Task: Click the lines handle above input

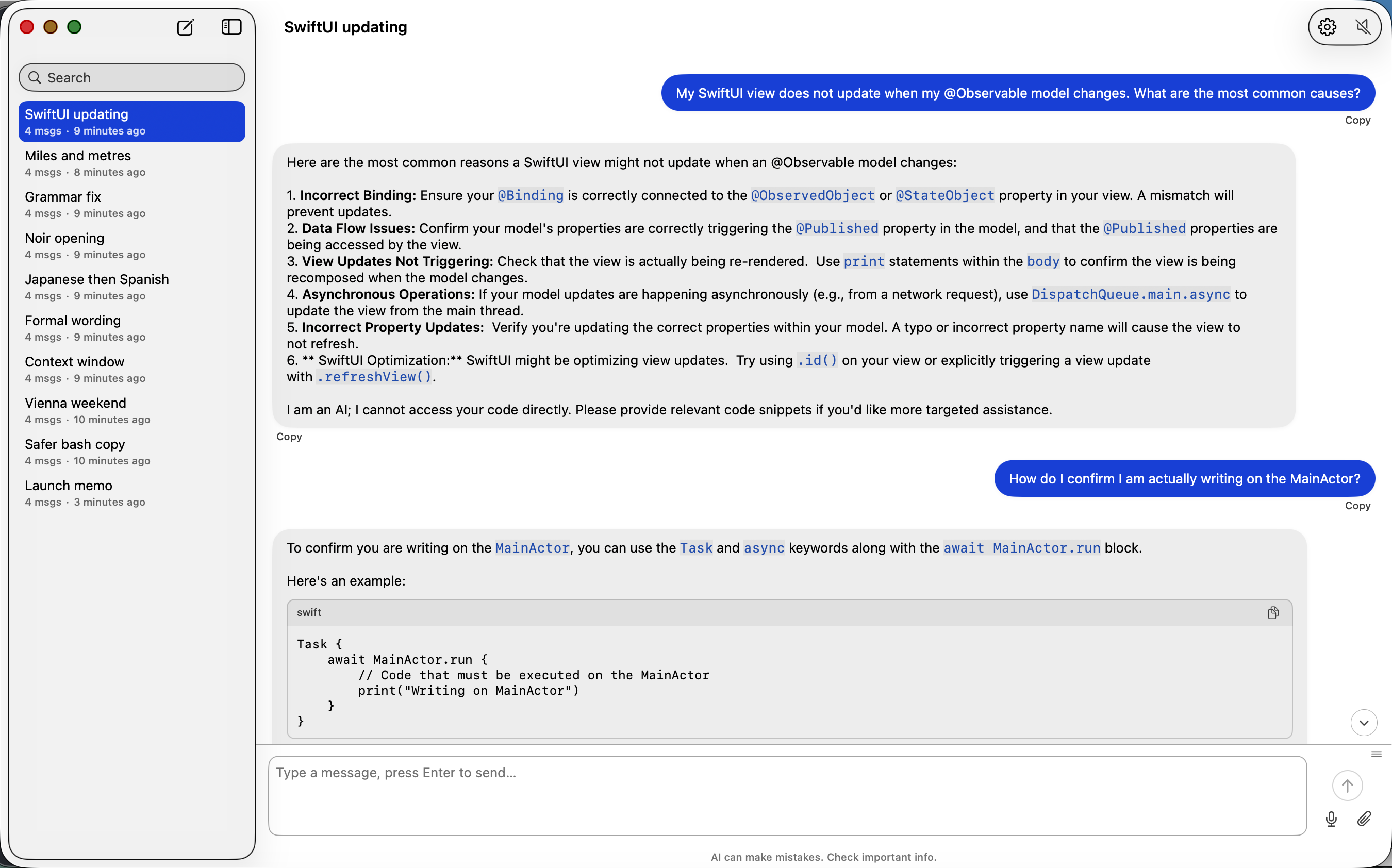Action: click(1376, 754)
